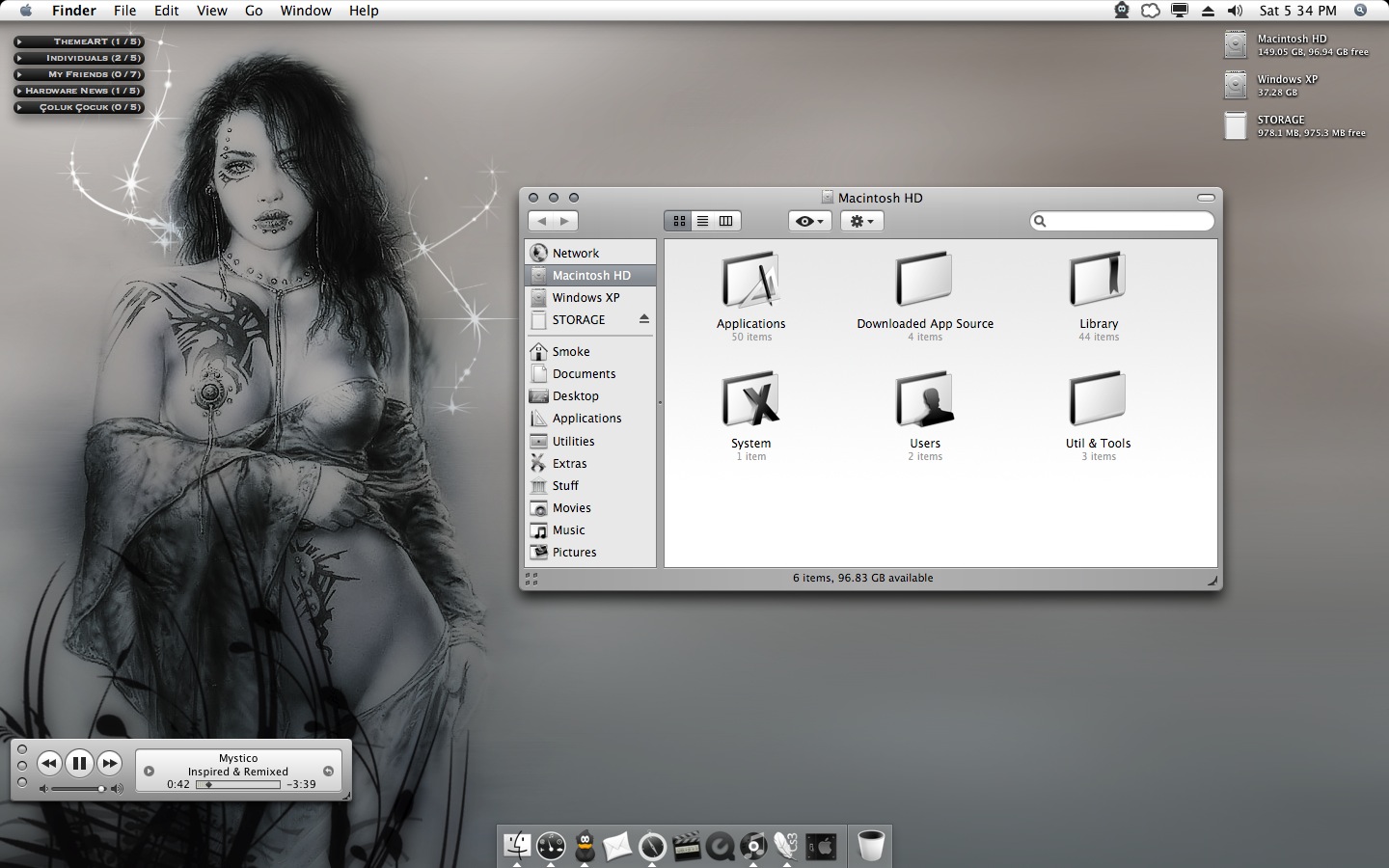The height and width of the screenshot is (868, 1389).
Task: Switch Finder to list view
Action: (702, 221)
